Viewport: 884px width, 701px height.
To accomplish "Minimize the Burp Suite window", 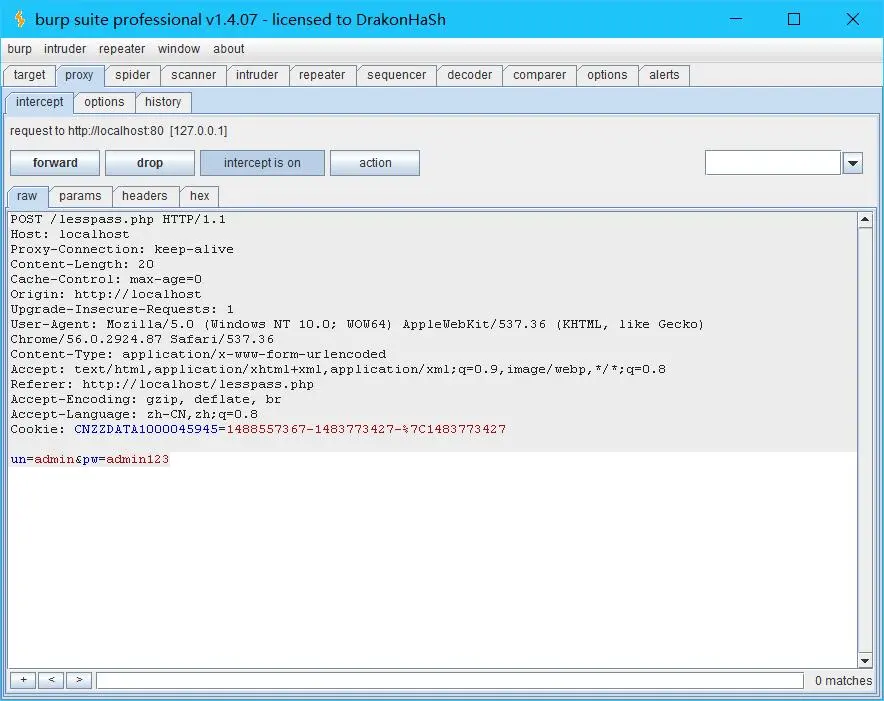I will [736, 19].
